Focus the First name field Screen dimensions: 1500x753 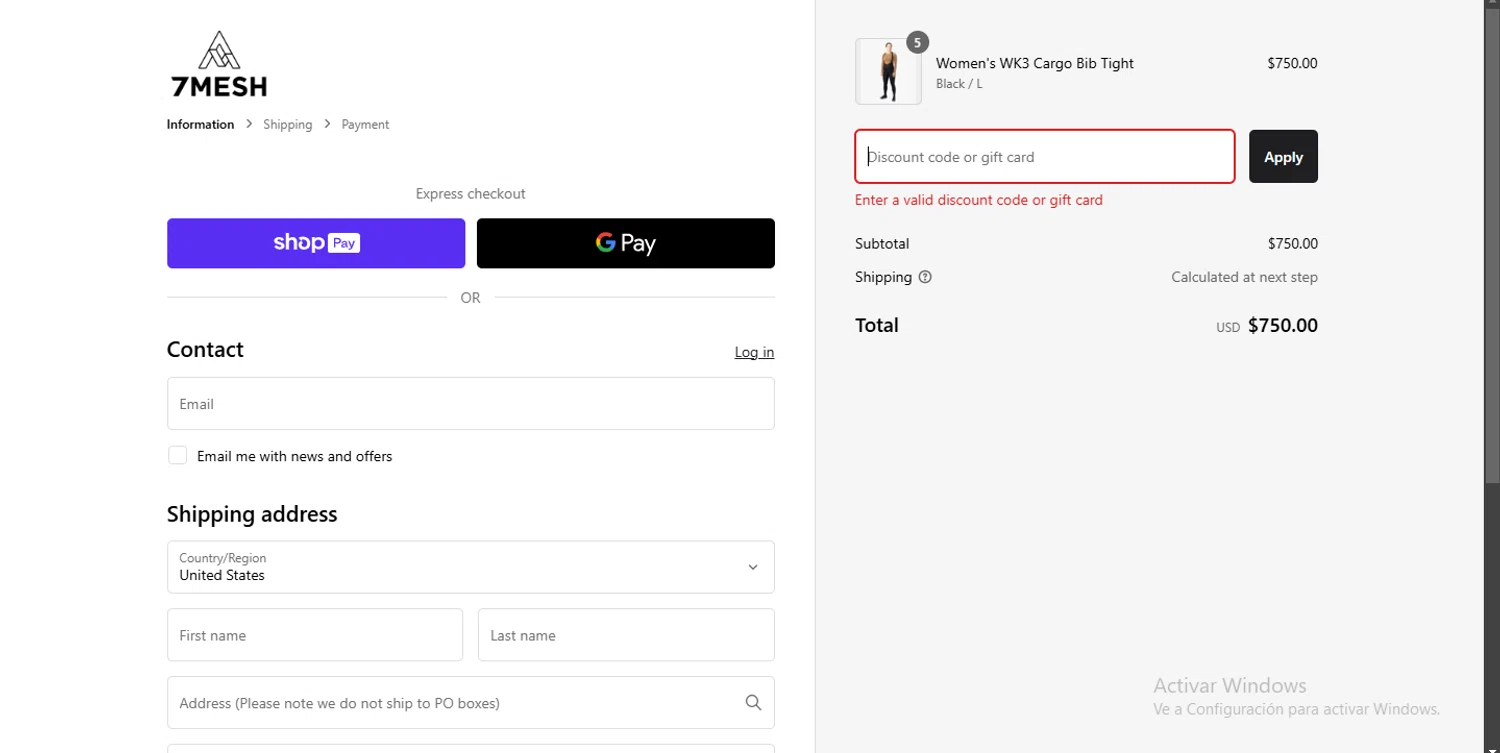click(315, 635)
